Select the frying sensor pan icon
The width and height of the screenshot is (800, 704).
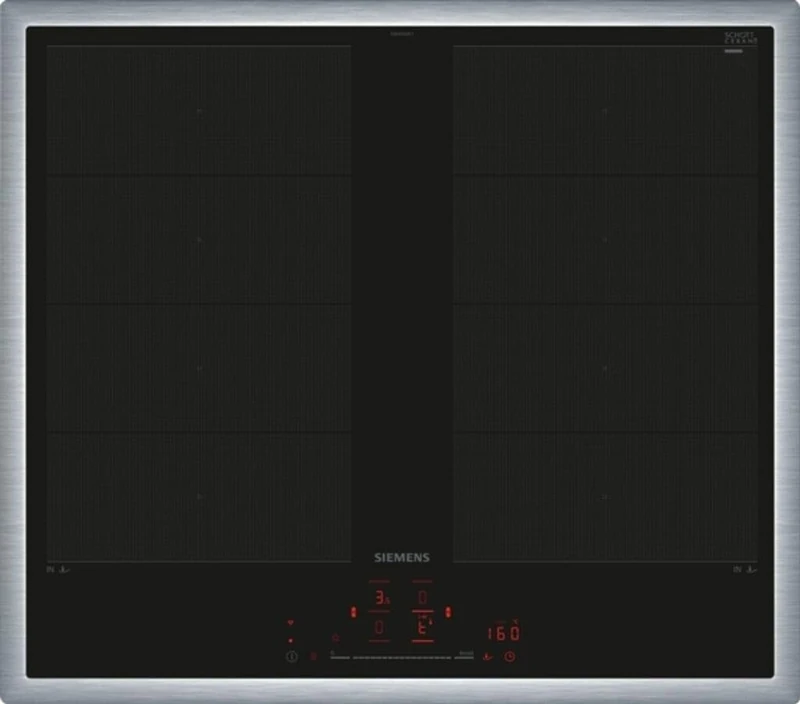tap(487, 656)
